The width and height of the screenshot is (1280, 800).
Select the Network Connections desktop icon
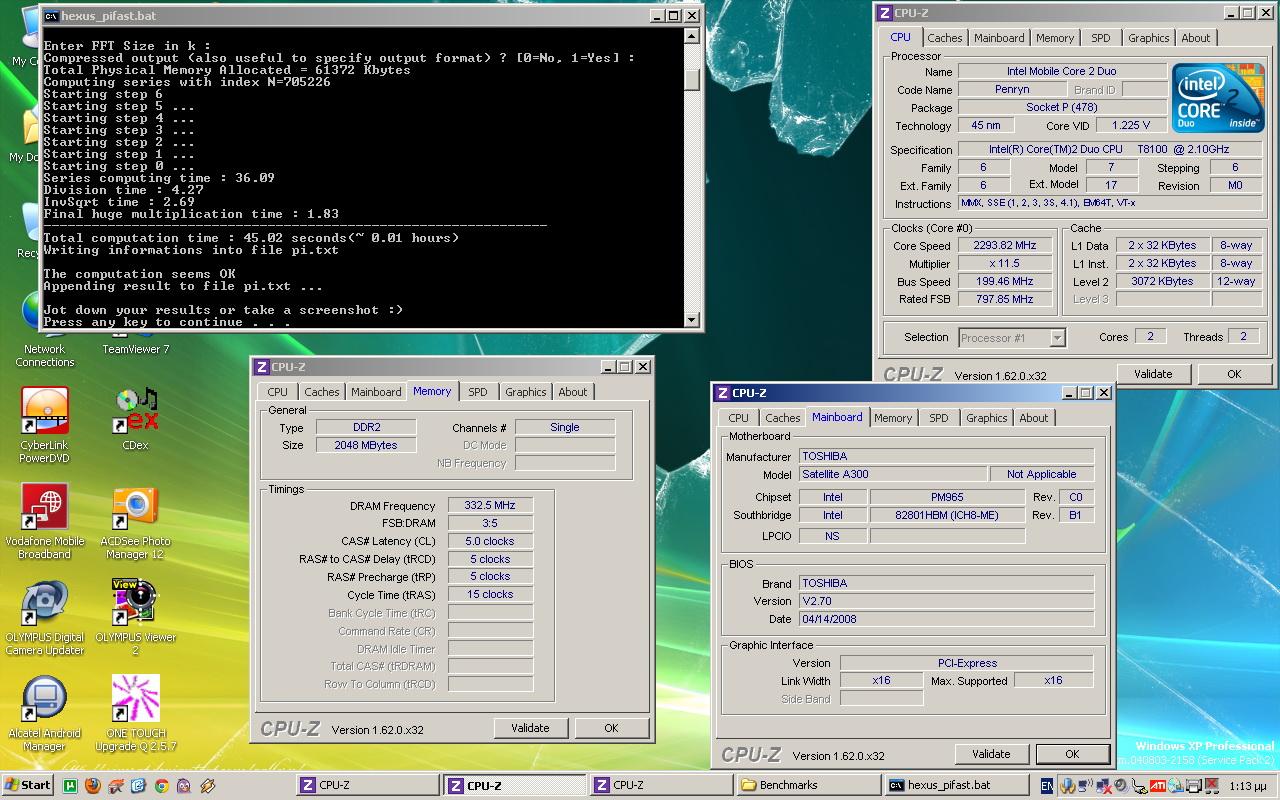click(45, 348)
